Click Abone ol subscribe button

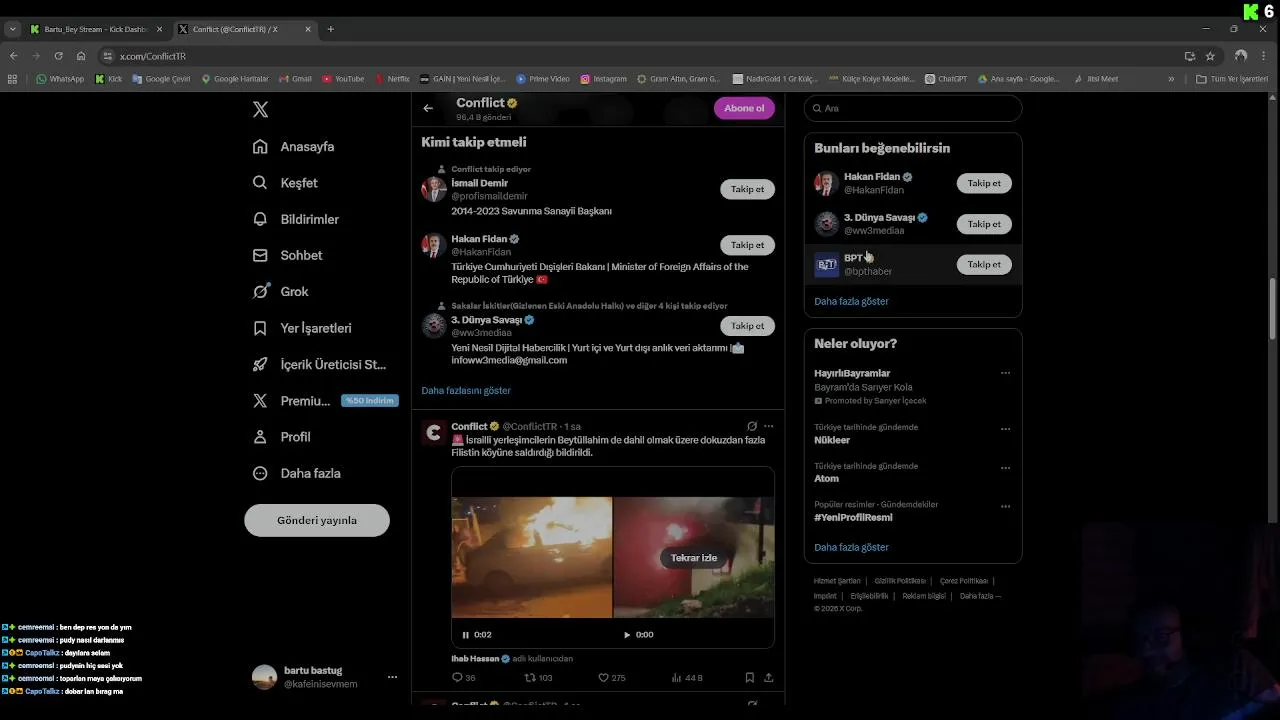pos(744,108)
